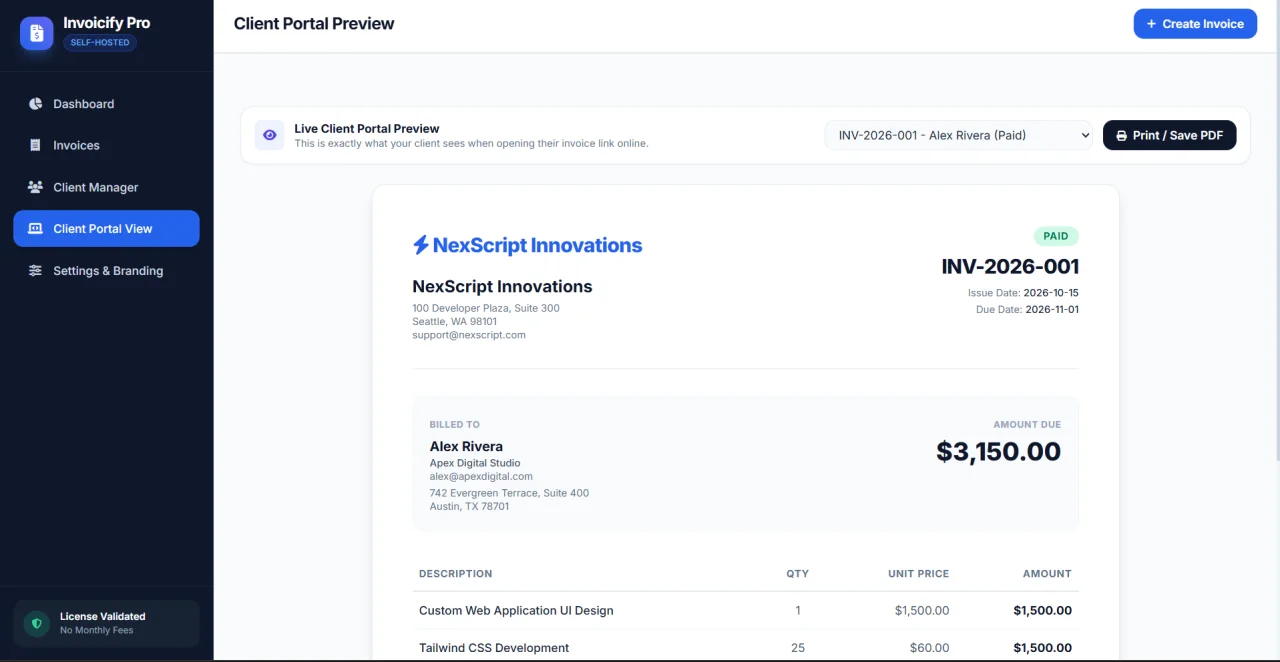Click the DESCRIPTION column header

point(455,574)
